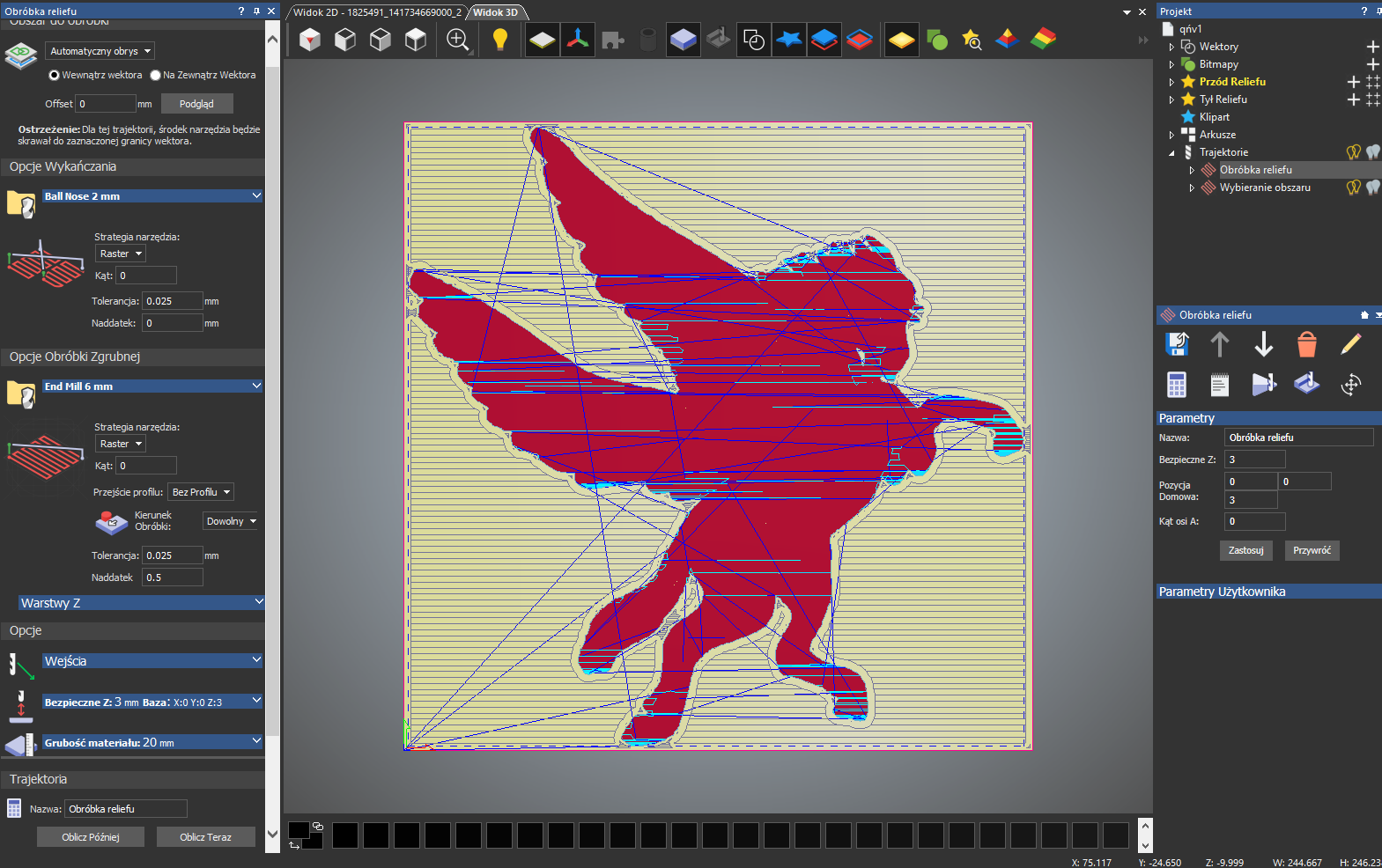
Task: Toggle the yellow light bulb in the 3D toolbar
Action: (500, 40)
